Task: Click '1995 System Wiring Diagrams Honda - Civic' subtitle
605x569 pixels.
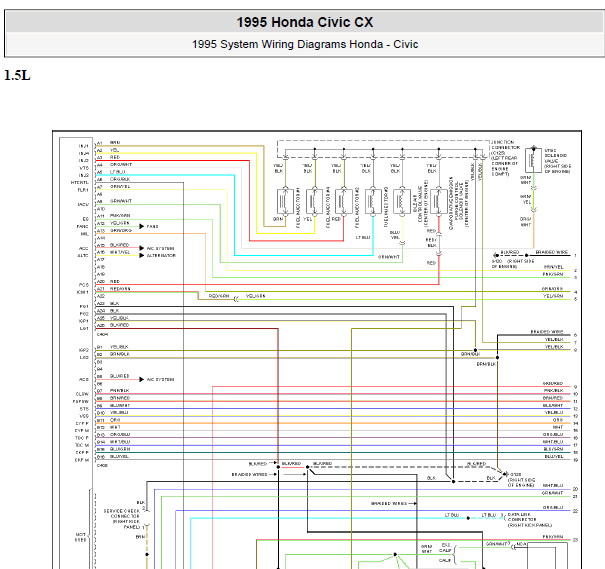Action: (305, 44)
